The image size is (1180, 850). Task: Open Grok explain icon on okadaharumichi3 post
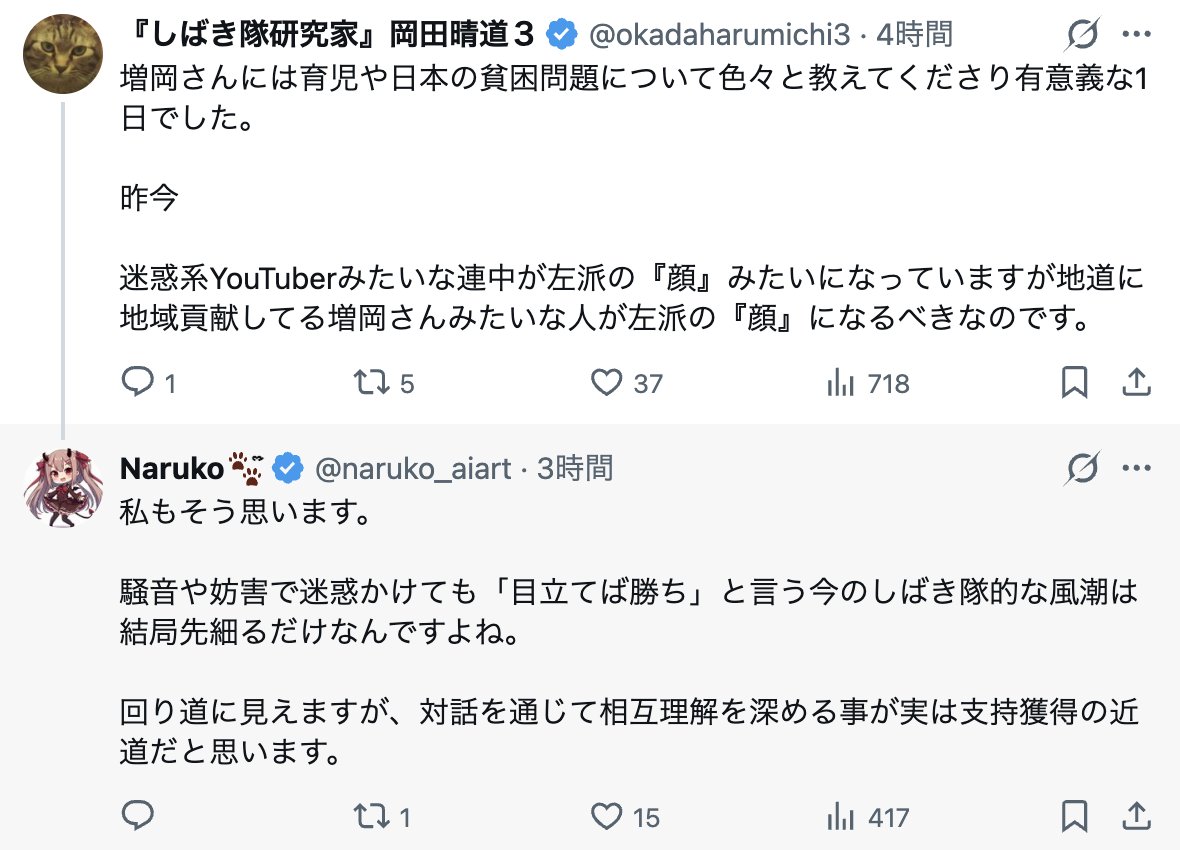tap(1082, 34)
